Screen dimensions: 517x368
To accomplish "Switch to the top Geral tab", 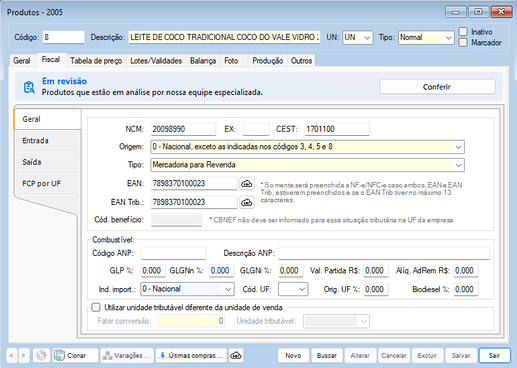I will tap(22, 61).
